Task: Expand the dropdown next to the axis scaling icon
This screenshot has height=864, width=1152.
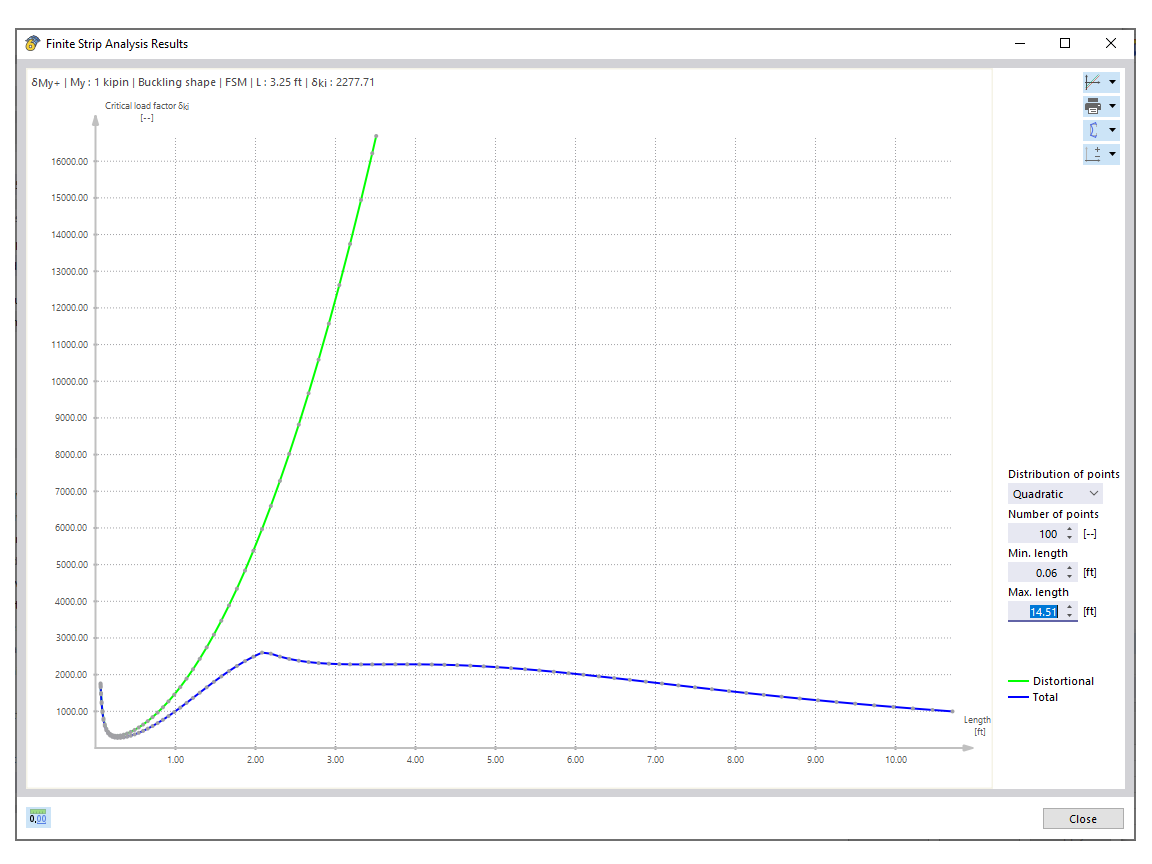Action: (x=1113, y=154)
